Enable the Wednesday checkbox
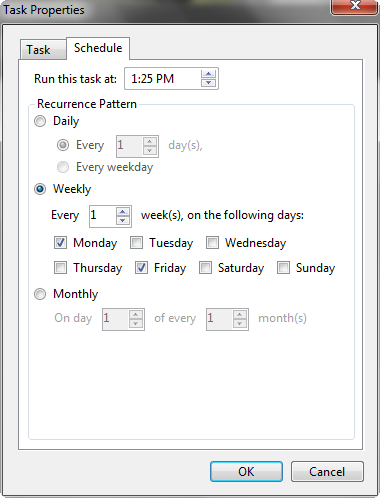Image resolution: width=380 pixels, height=498 pixels. click(212, 243)
